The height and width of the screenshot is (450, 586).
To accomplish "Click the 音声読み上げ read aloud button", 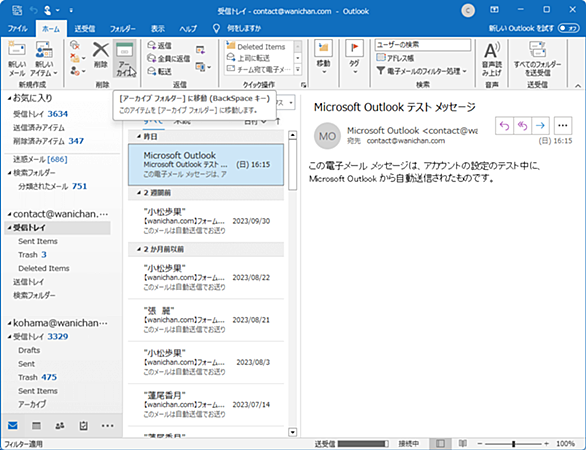I will point(491,59).
